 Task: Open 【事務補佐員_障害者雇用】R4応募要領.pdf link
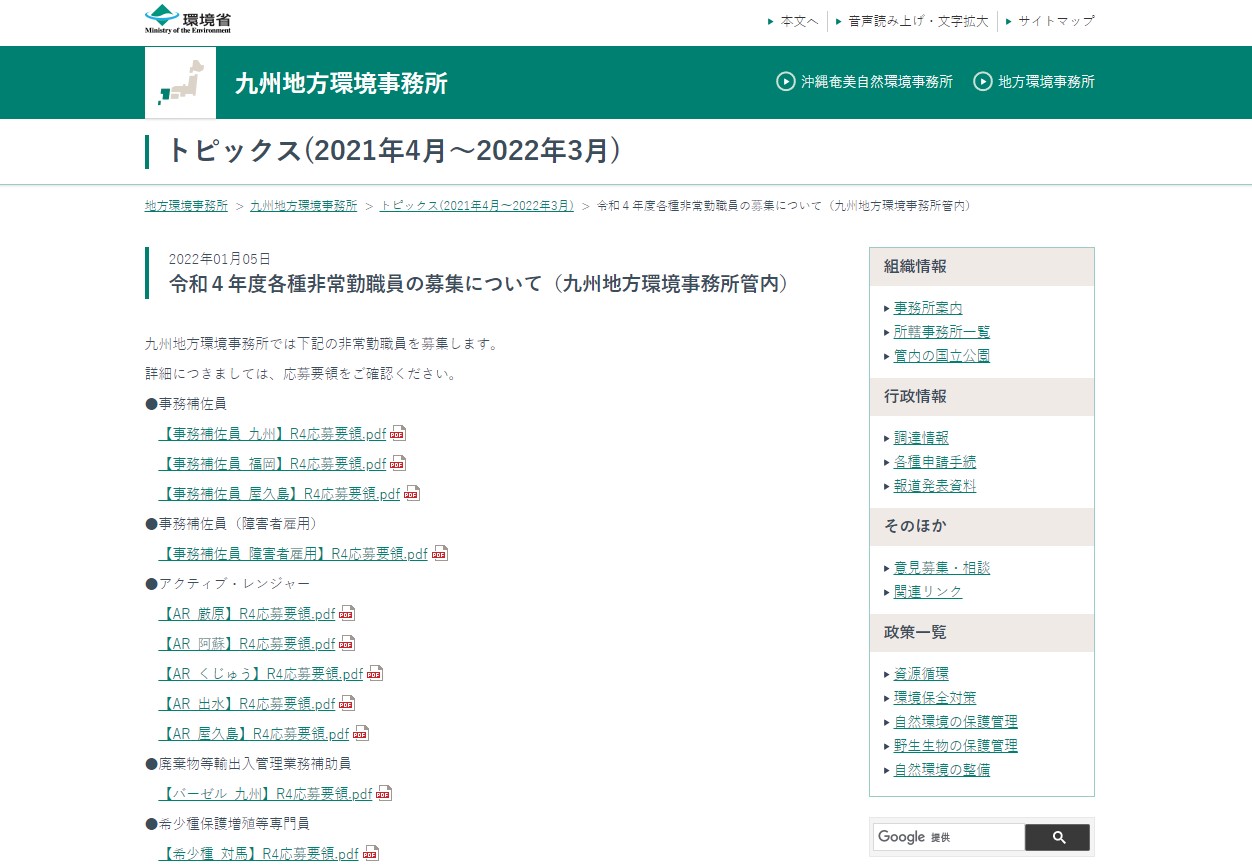point(293,554)
